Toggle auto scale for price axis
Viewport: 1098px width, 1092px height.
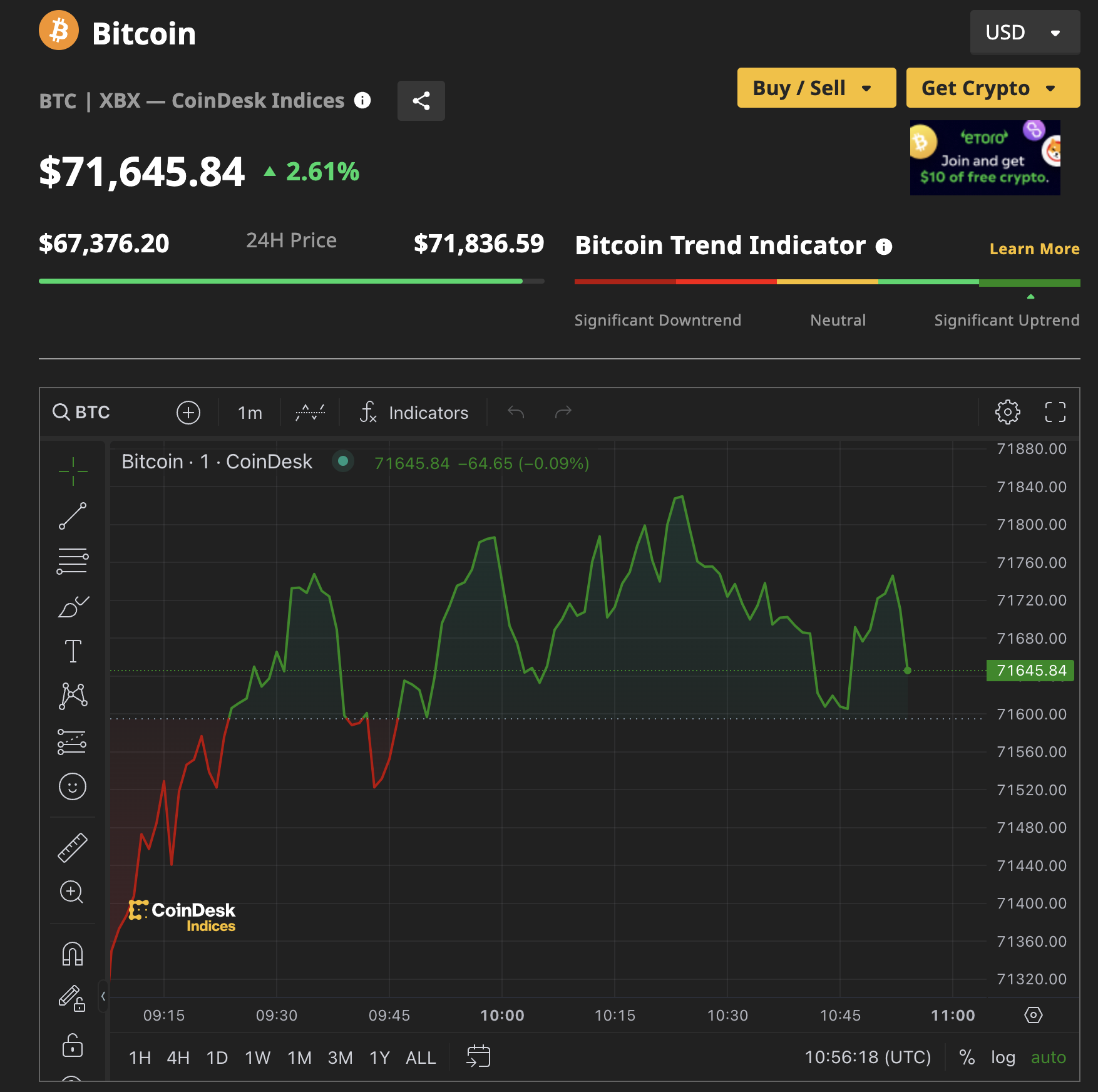point(1048,1058)
